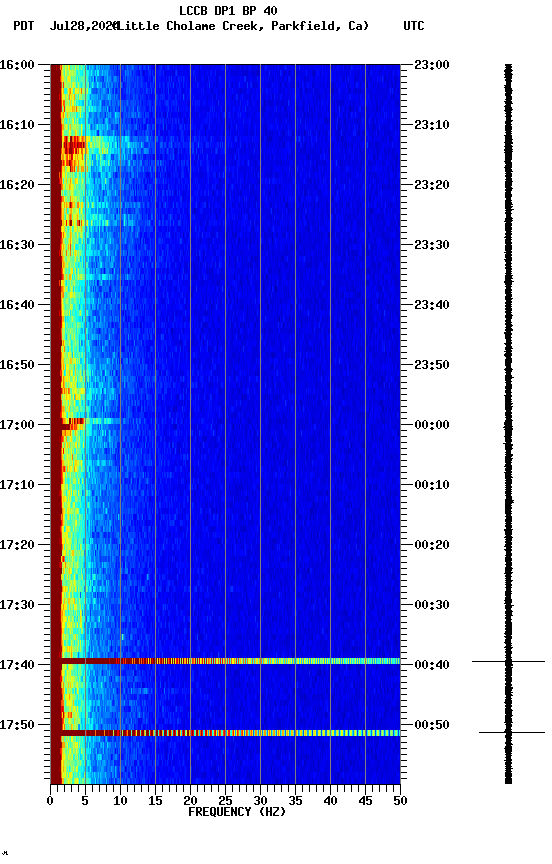This screenshot has width=552, height=864.
Task: Click the 00:30 UTC time label
Action: pyautogui.click(x=432, y=605)
